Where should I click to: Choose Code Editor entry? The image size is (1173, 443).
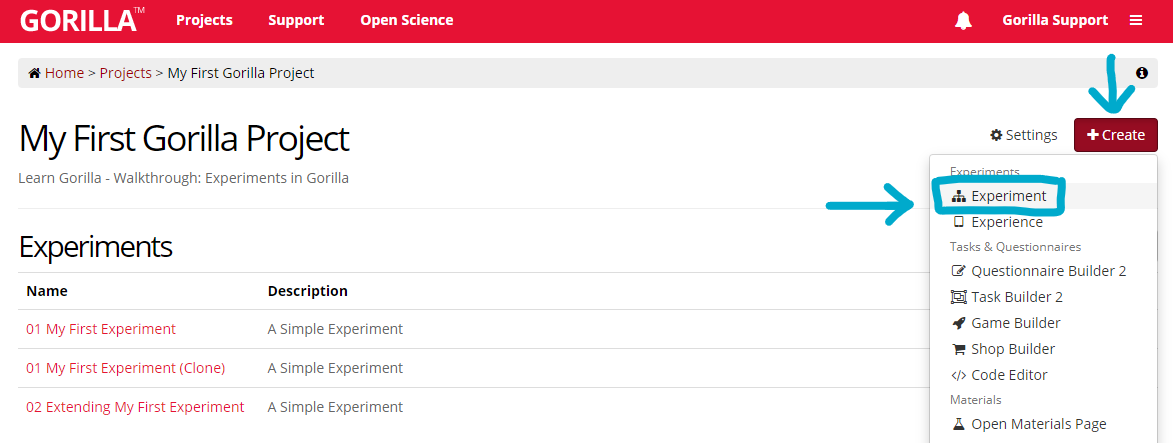[x=1043, y=375]
